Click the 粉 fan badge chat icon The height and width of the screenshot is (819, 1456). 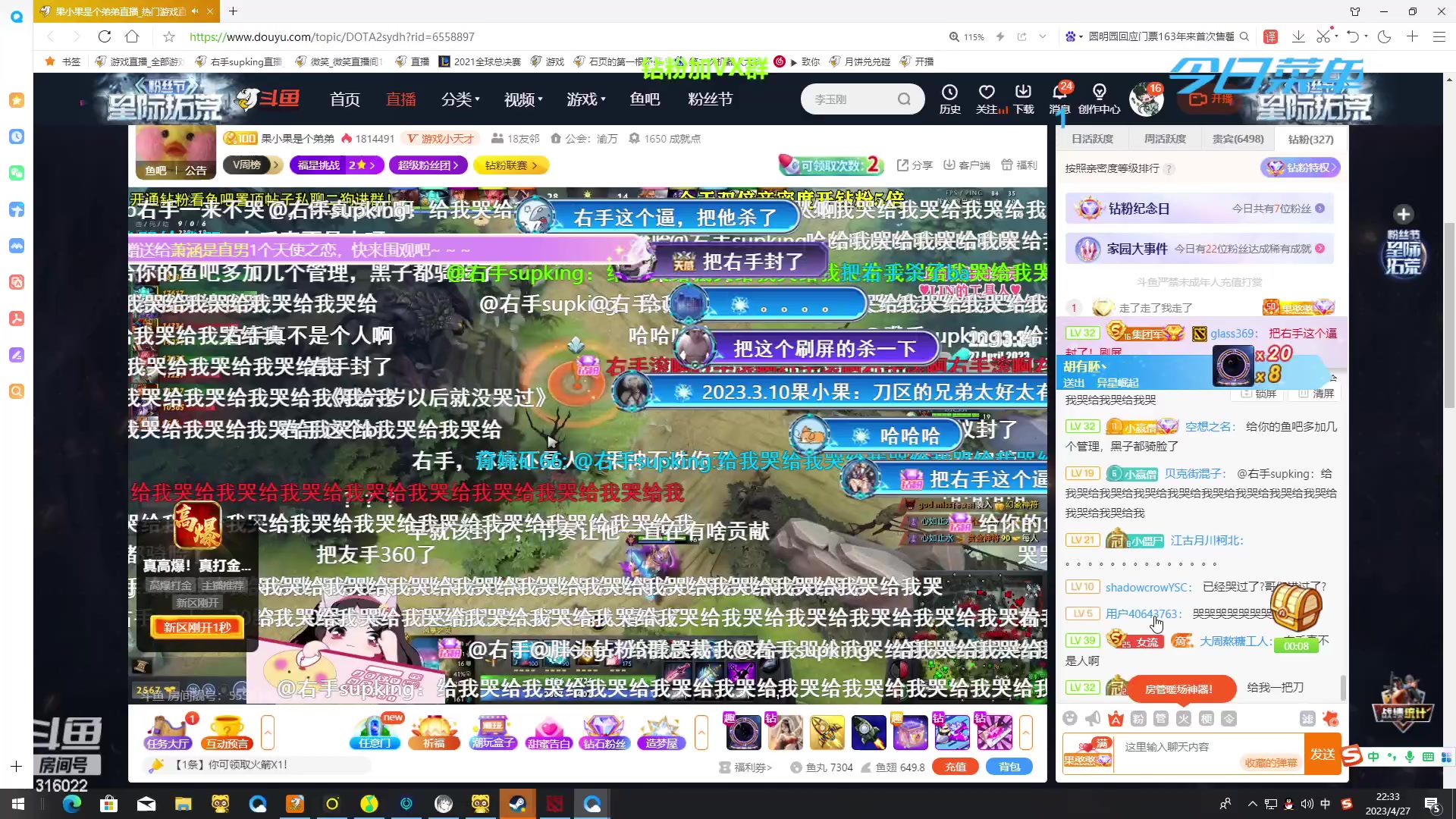click(x=1138, y=718)
